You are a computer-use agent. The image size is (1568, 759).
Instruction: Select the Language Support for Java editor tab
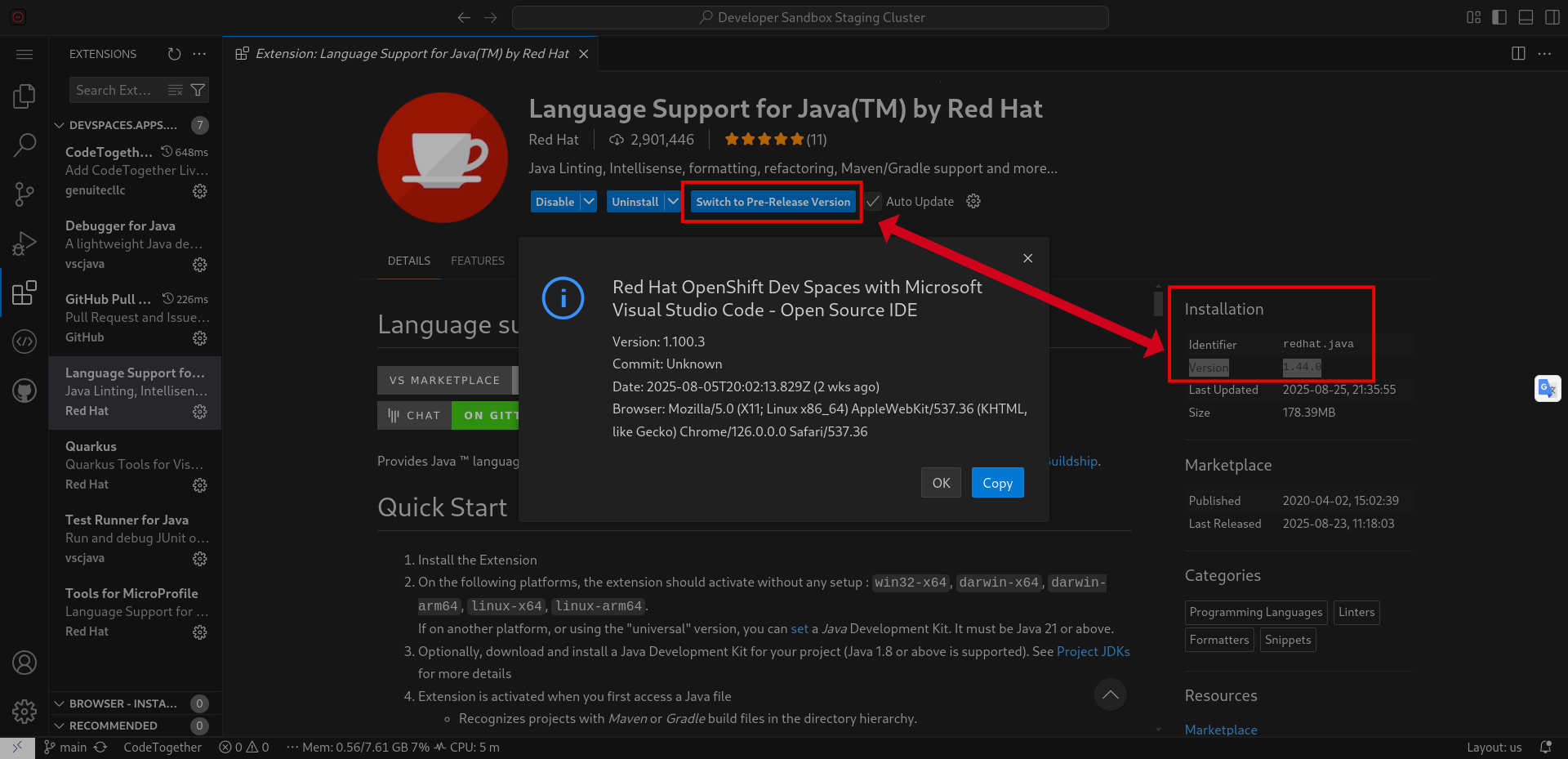(x=412, y=54)
